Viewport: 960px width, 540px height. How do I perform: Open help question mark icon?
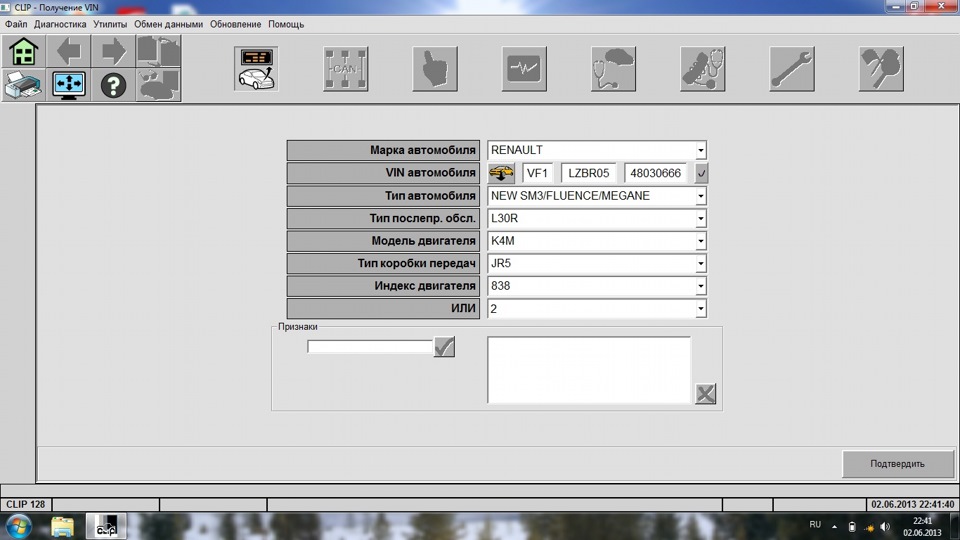(x=113, y=84)
